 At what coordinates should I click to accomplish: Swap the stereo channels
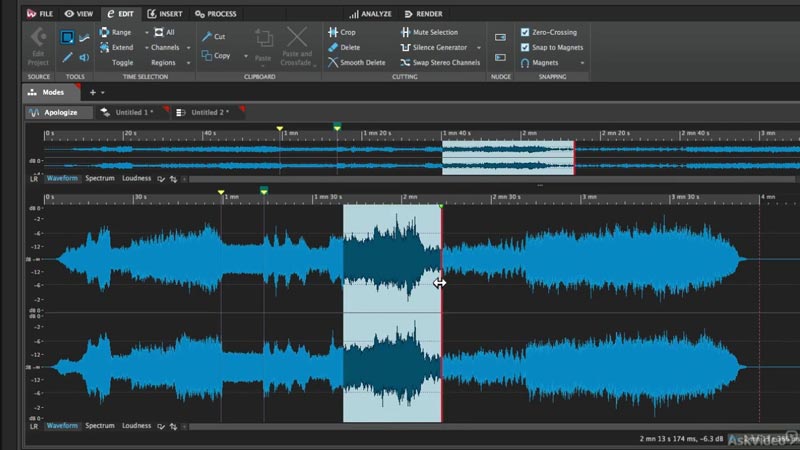pos(440,62)
